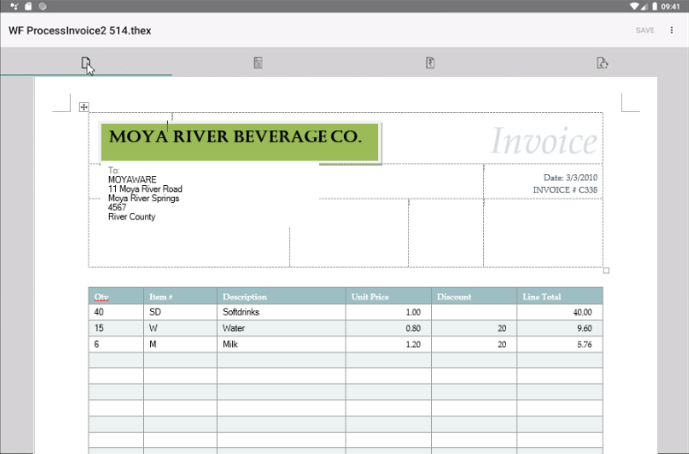Select the fourth export document tab icon
The image size is (689, 454).
[x=602, y=63]
